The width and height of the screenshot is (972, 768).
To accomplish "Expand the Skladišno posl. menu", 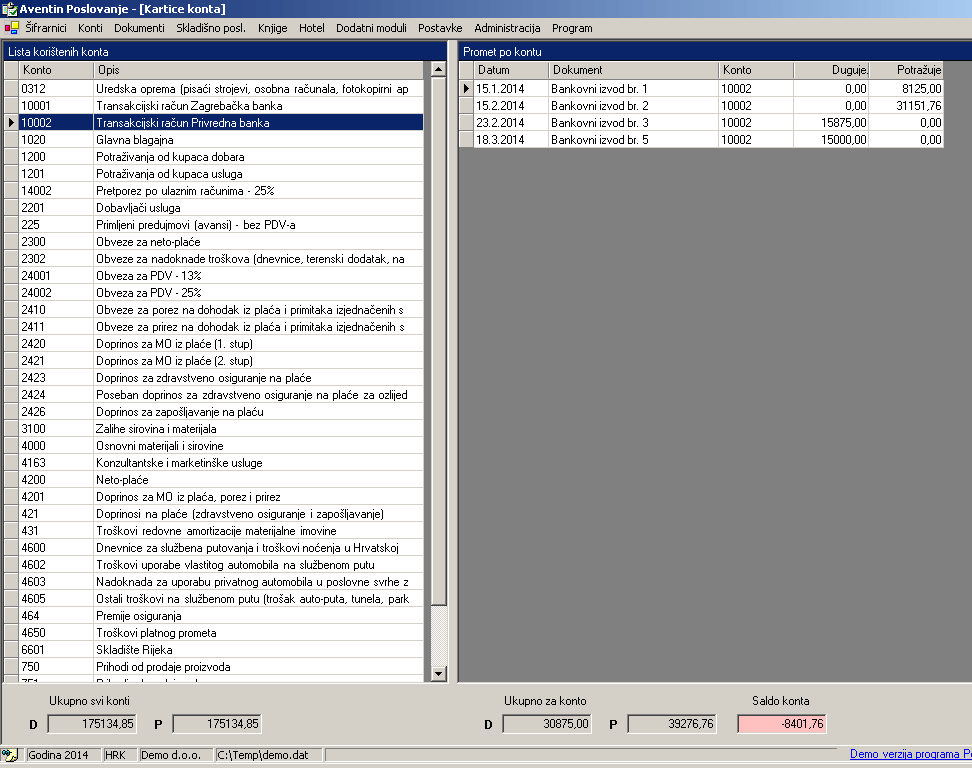I will click(x=211, y=28).
